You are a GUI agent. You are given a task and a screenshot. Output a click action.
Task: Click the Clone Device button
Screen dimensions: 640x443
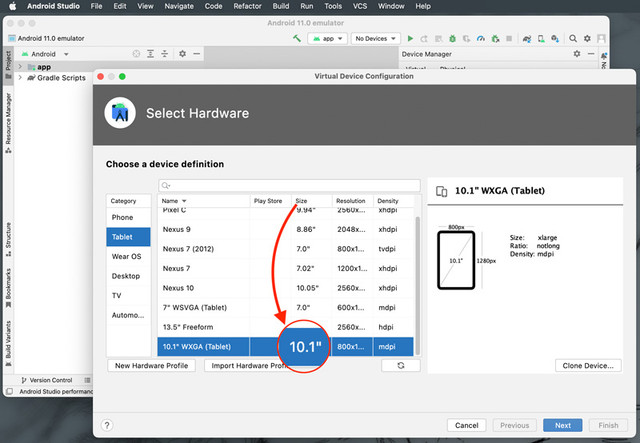tap(588, 365)
